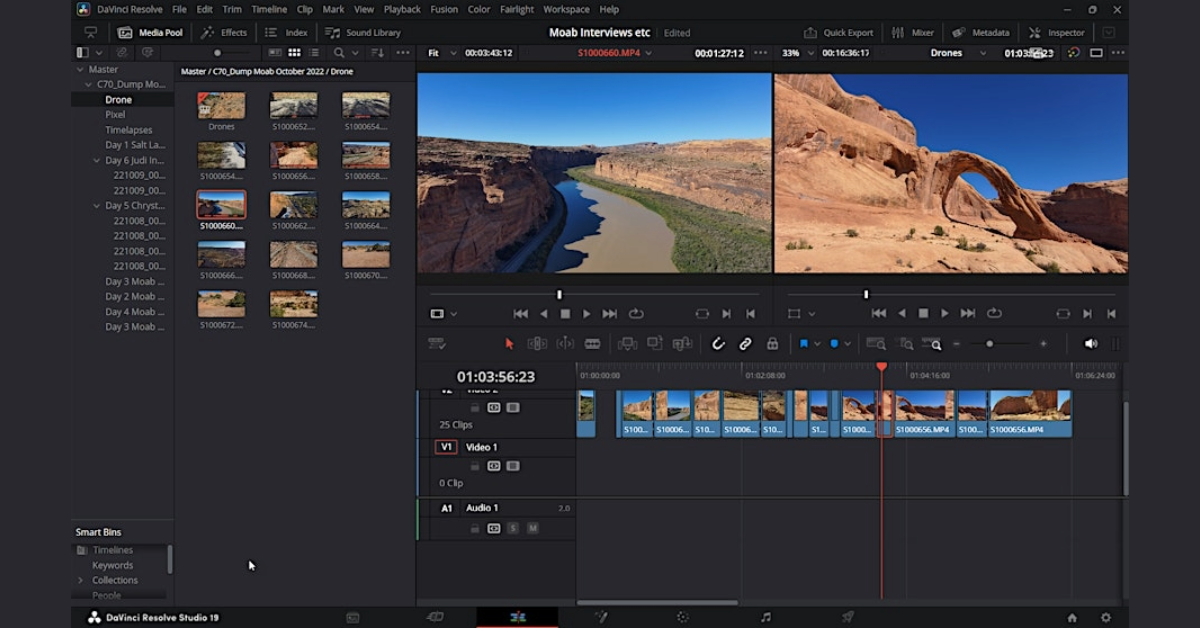Switch to the Color page
This screenshot has width=1200, height=628.
[681, 617]
